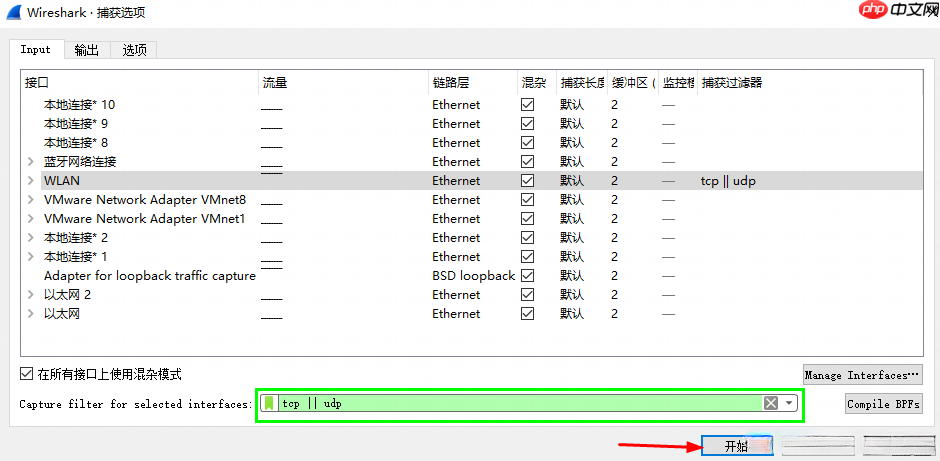Toggle promiscuous checkbox for 以太网 2
Image resolution: width=940 pixels, height=461 pixels.
[x=528, y=295]
